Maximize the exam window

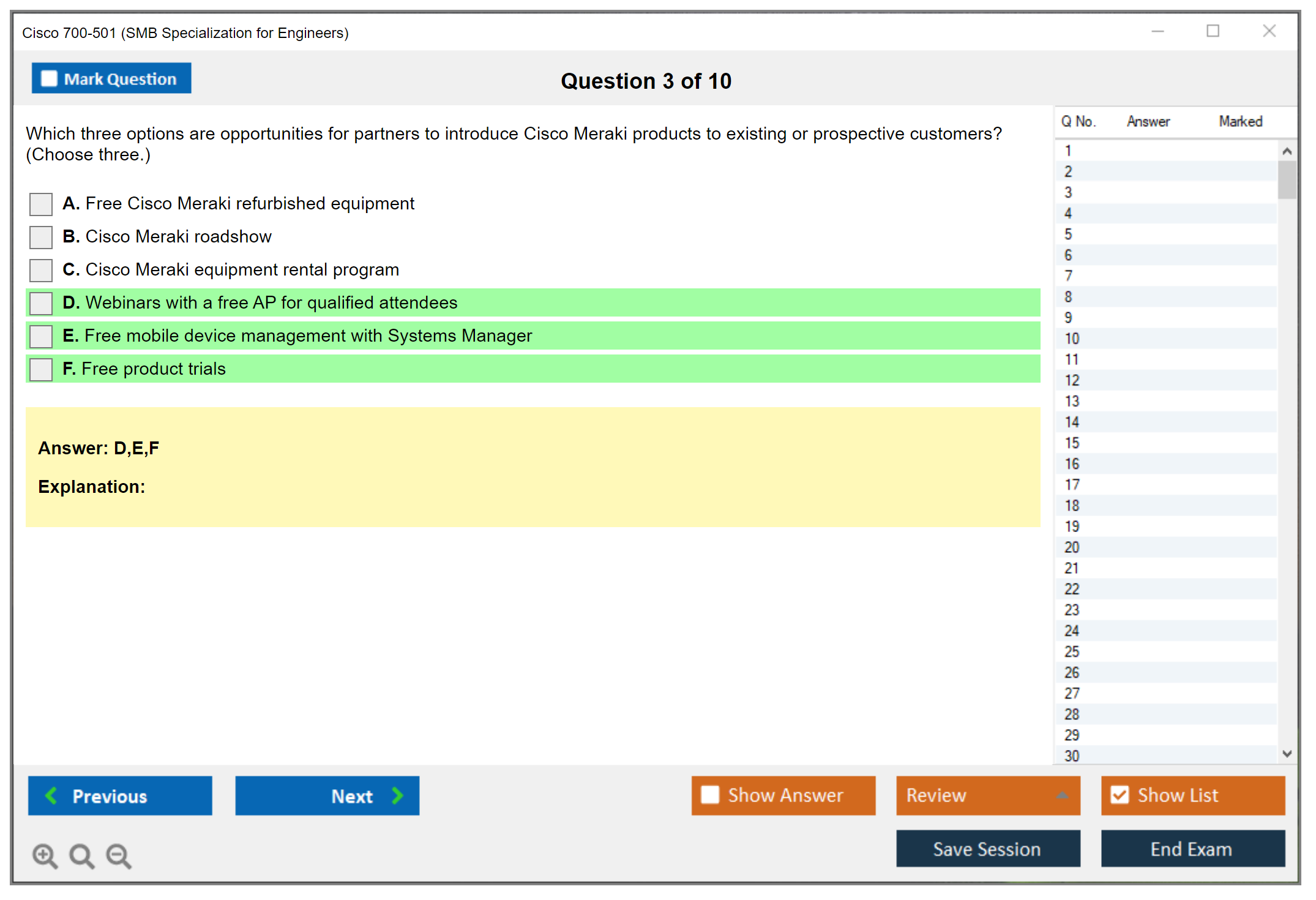tap(1213, 31)
